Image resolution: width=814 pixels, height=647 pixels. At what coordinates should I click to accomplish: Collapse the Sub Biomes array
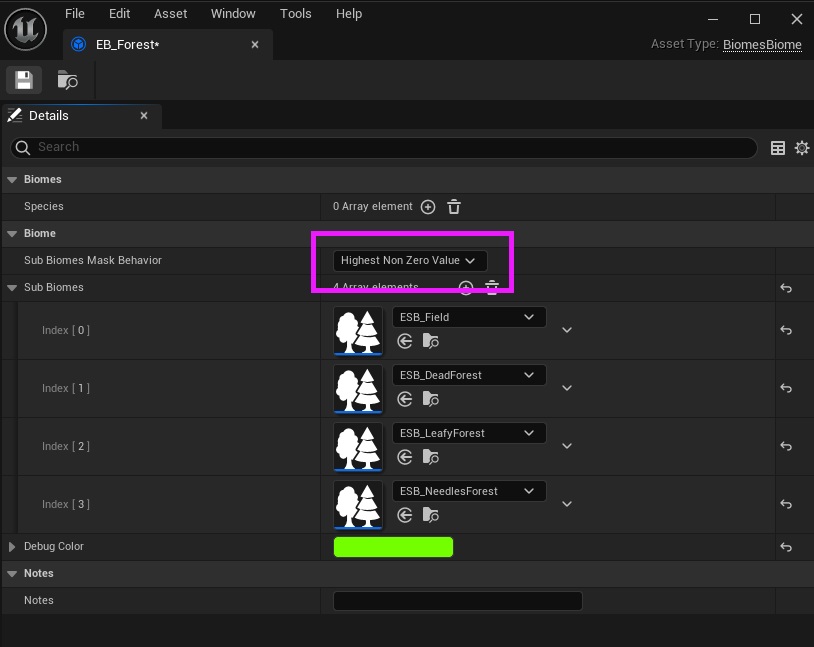click(x=13, y=288)
